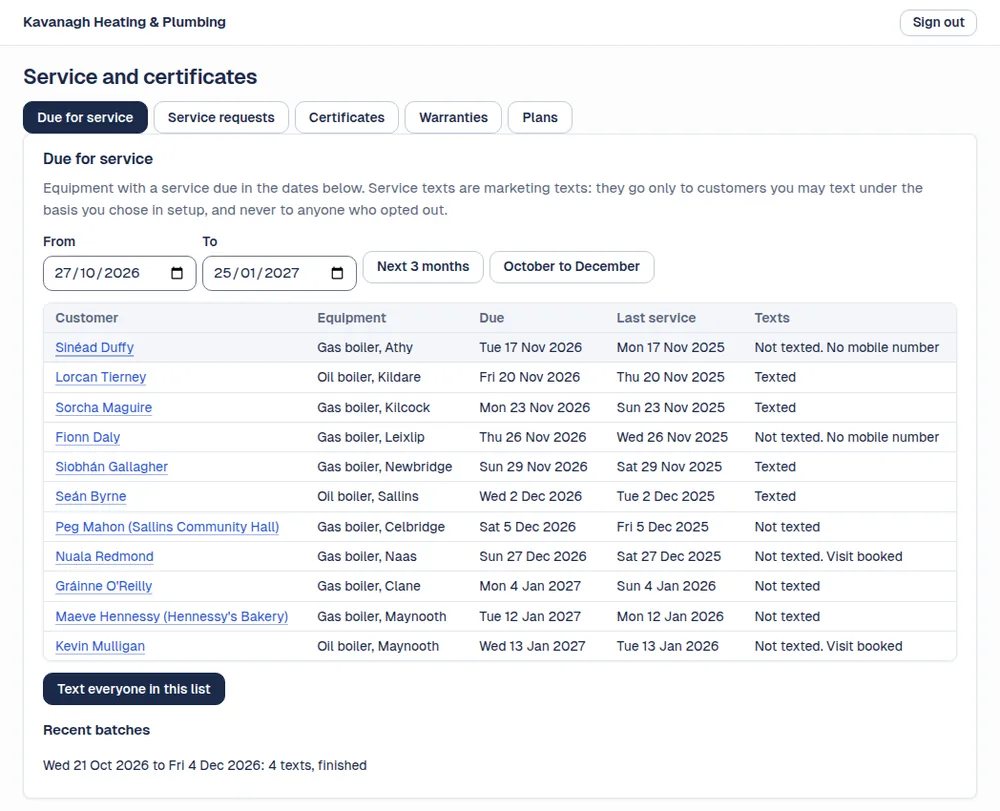The height and width of the screenshot is (811, 1000).
Task: Click the recent batch '4 texts, finished' entry
Action: (x=205, y=765)
